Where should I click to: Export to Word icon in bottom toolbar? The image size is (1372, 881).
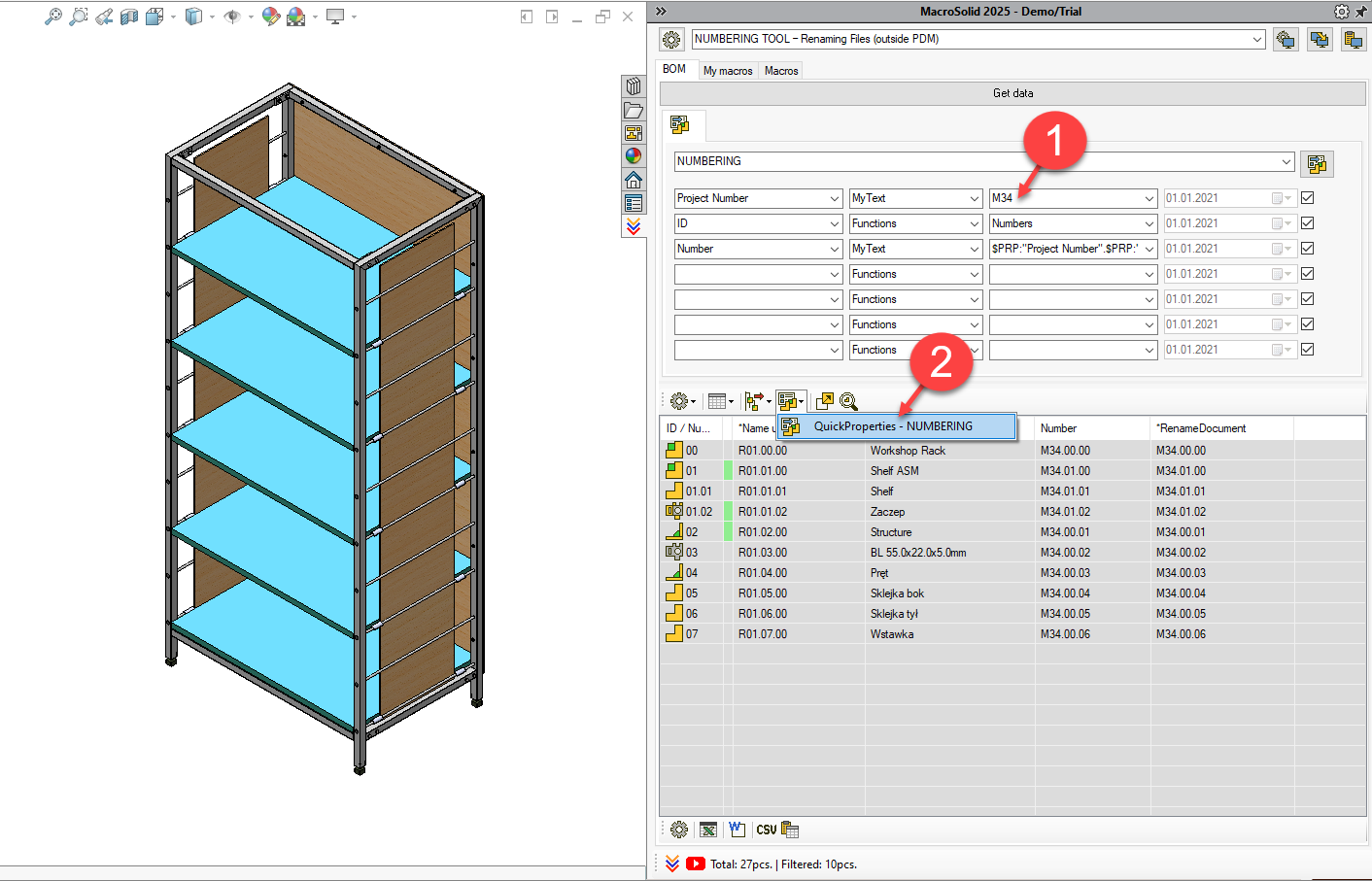[737, 830]
